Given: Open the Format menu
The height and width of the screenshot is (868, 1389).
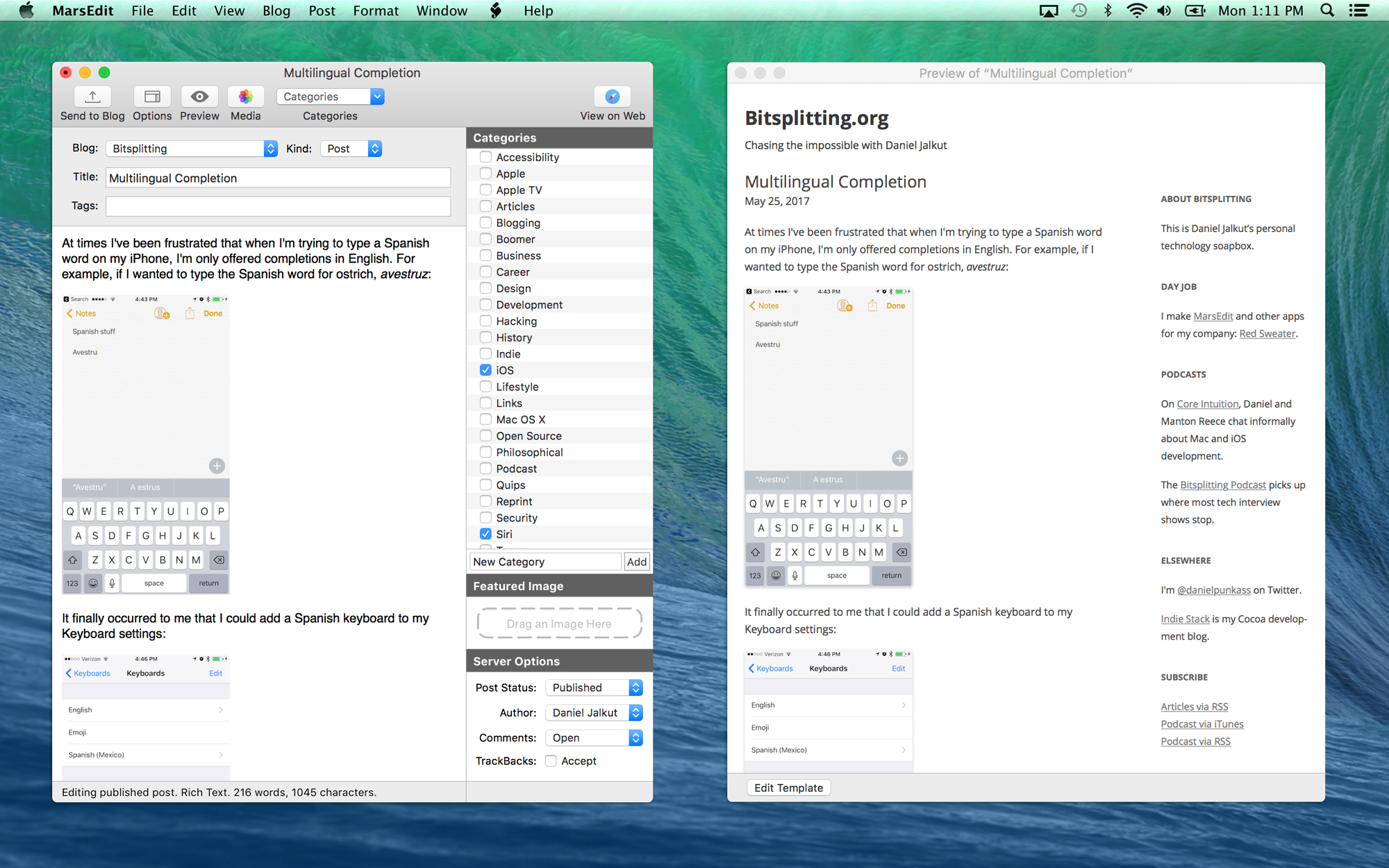Looking at the screenshot, I should (375, 10).
